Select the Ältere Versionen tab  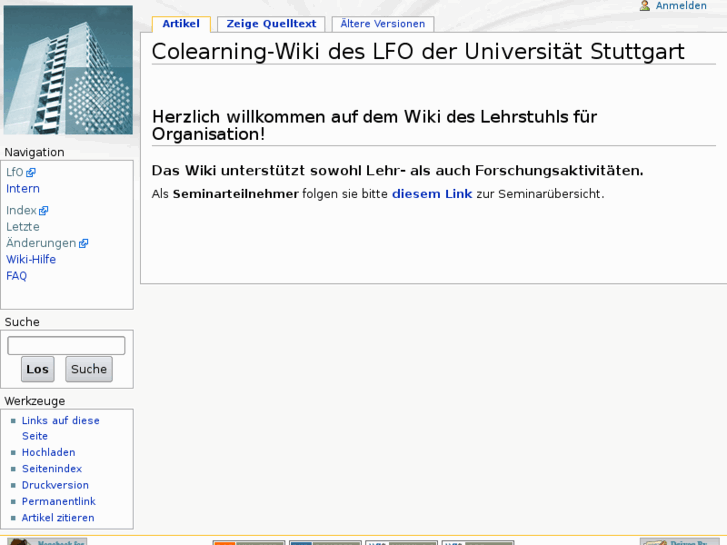point(383,24)
